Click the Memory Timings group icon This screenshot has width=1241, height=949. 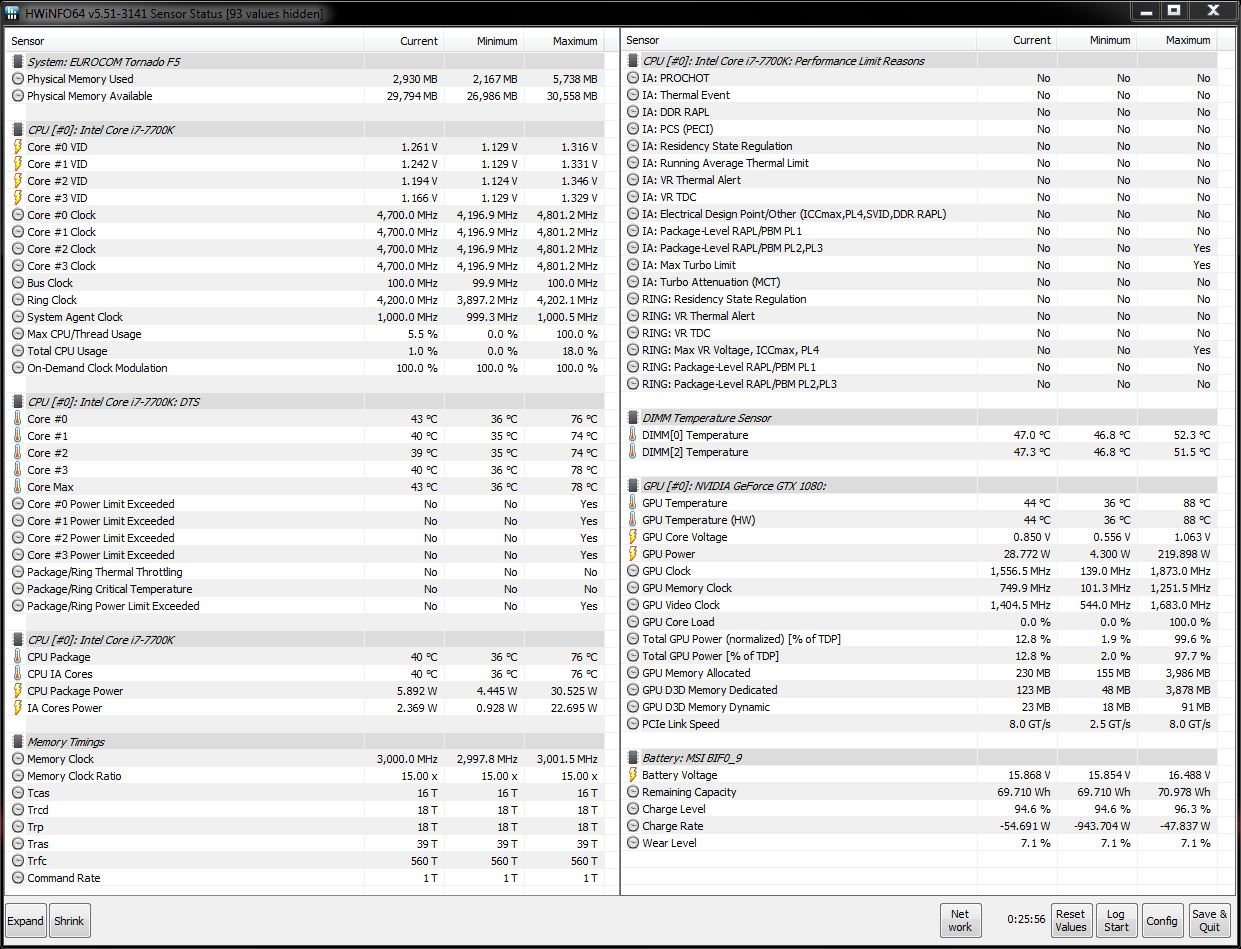coord(18,742)
